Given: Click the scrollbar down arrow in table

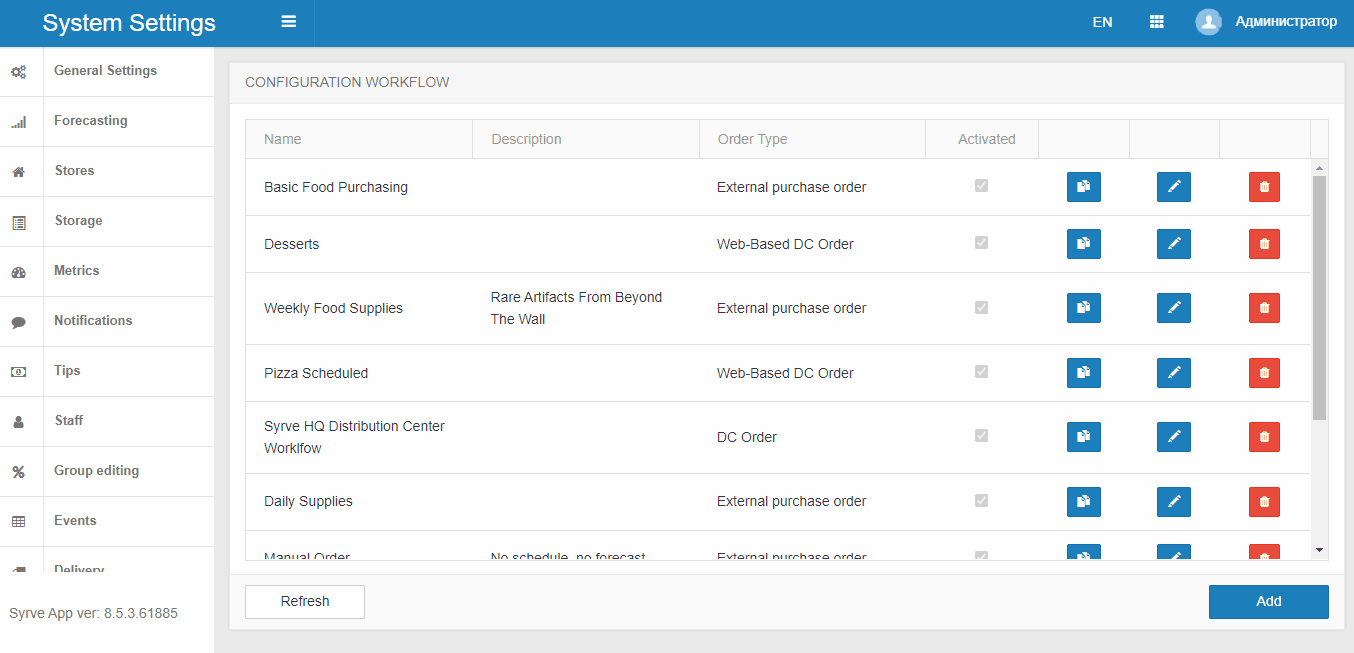Looking at the screenshot, I should [x=1319, y=550].
